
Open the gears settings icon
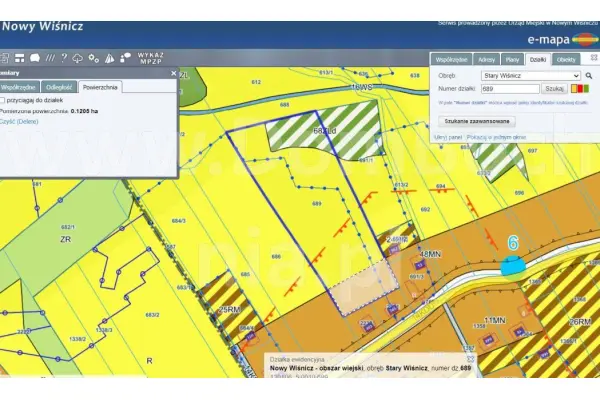94,58
